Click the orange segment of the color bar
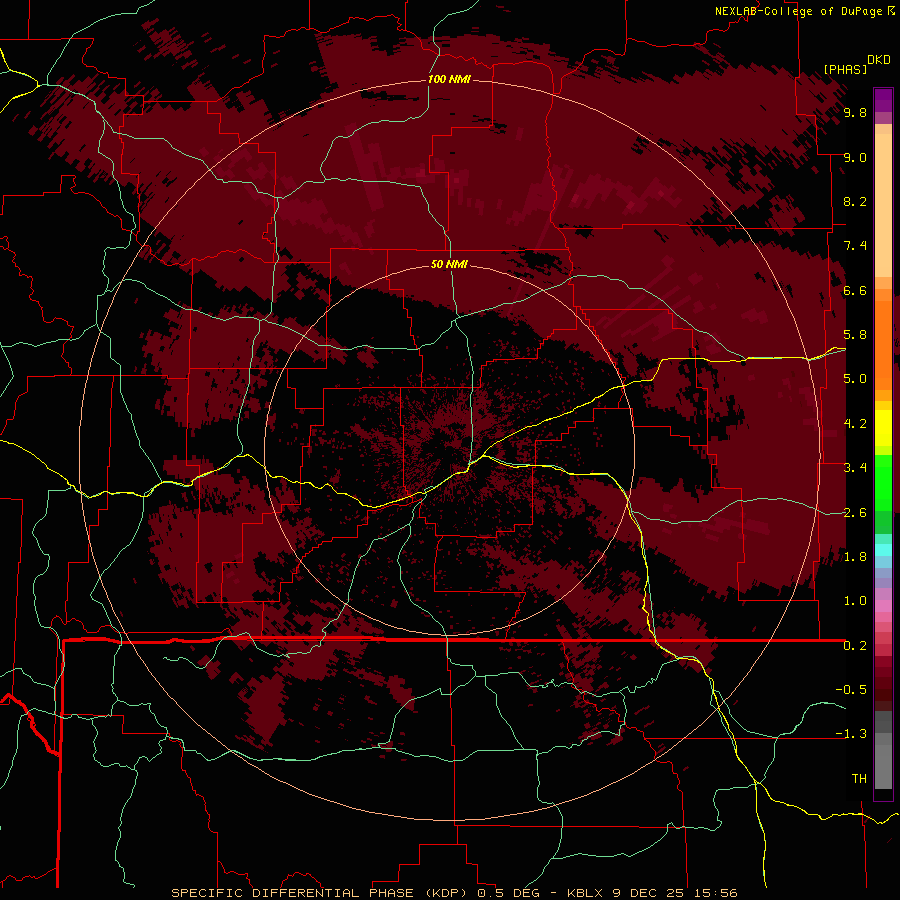900x900 pixels. coord(883,344)
